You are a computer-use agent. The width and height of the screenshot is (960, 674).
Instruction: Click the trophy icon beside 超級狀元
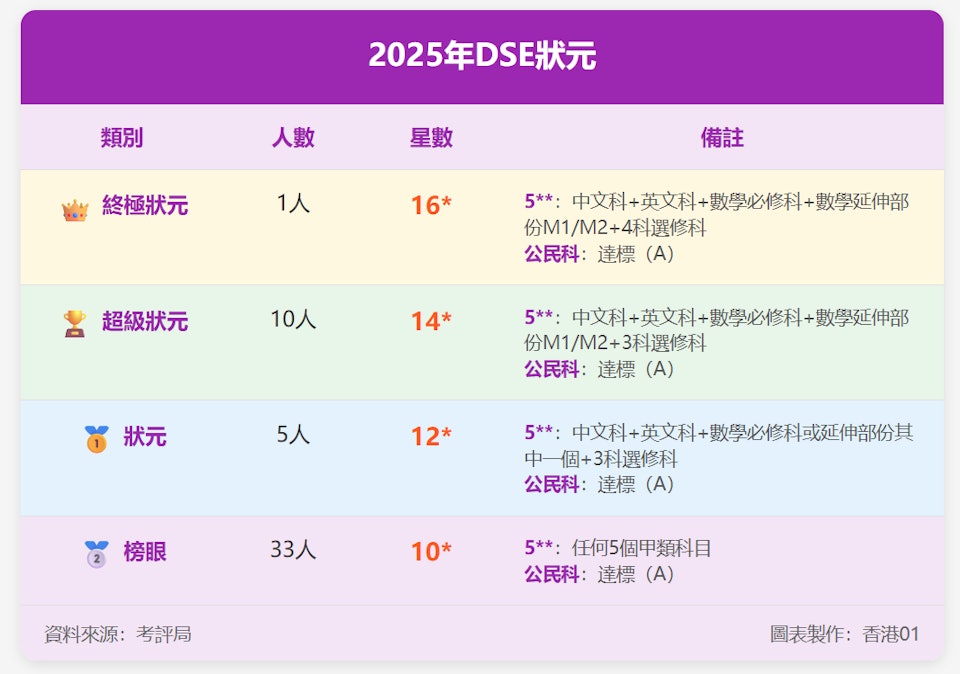[75, 323]
